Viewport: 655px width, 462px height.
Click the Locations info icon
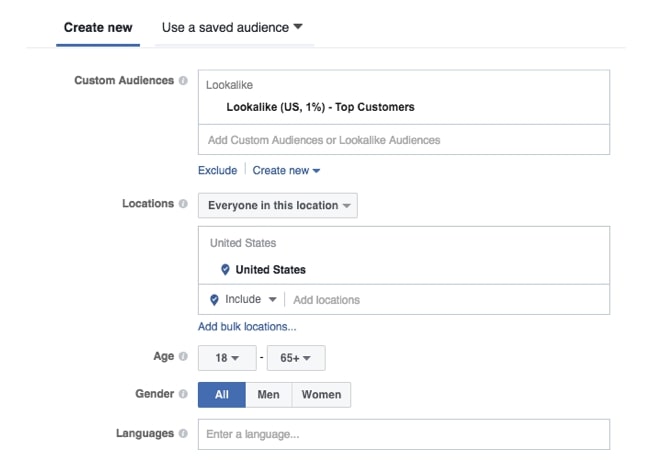(x=183, y=203)
